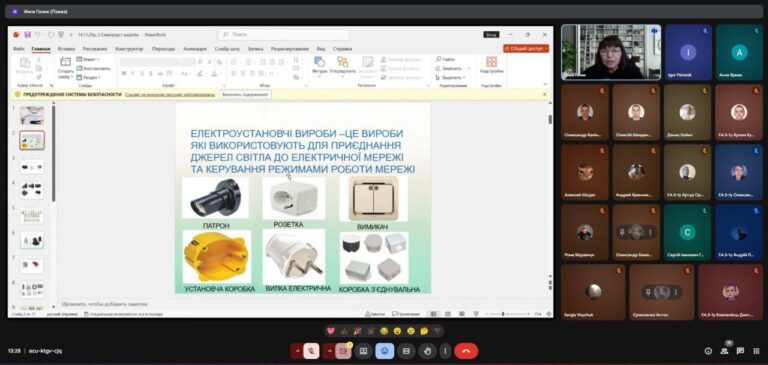Open Примечания comments in status bar
Image resolution: width=768 pixels, height=365 pixels.
[x=406, y=314]
